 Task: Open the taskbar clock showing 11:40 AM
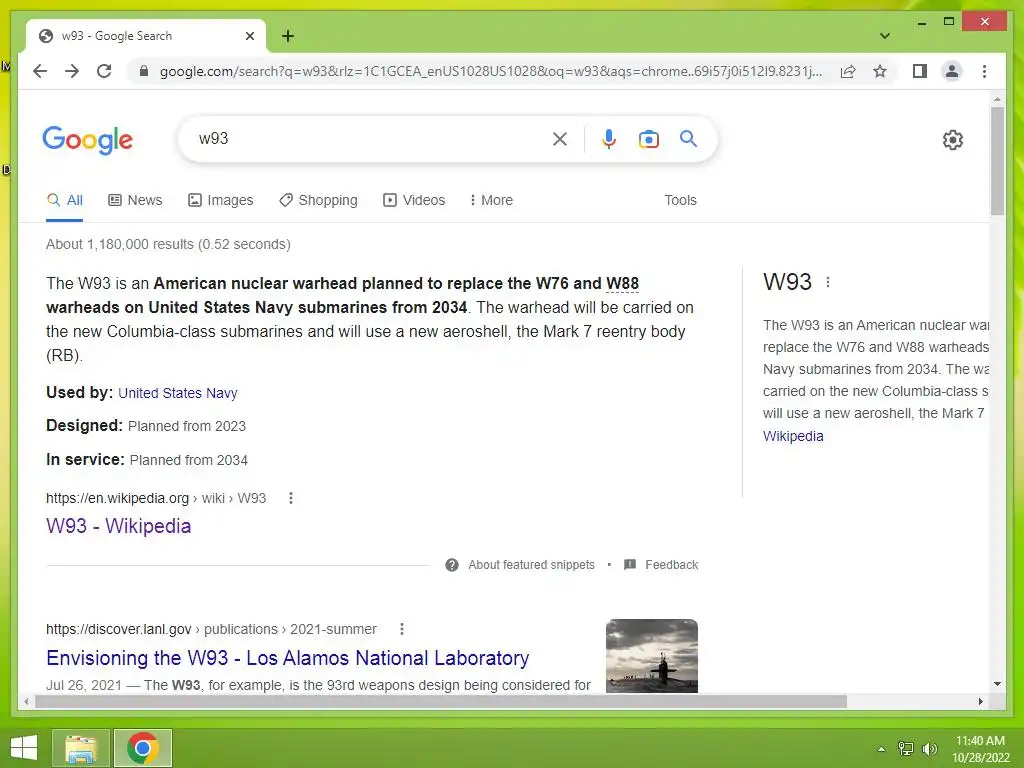tap(980, 749)
